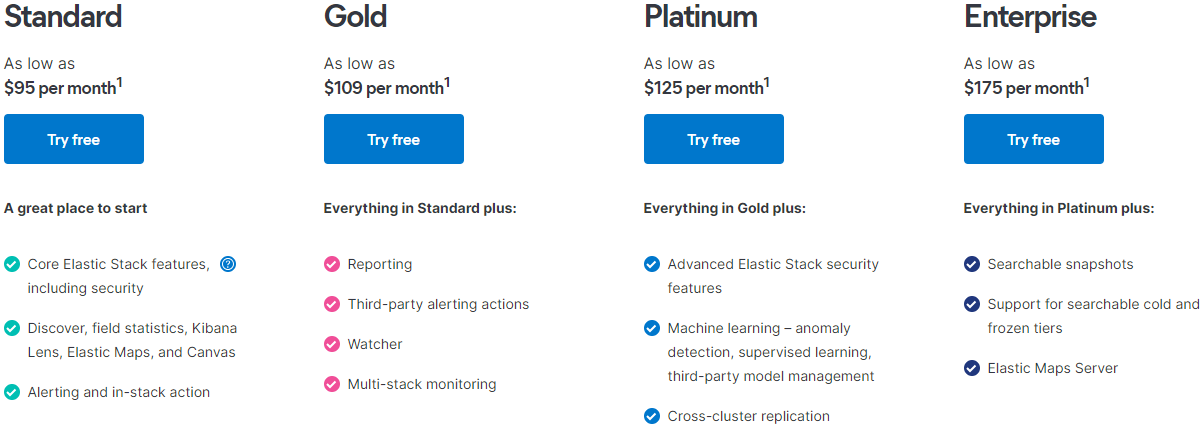
Task: Click the blue checkmark next to Machine learning
Action: [652, 328]
